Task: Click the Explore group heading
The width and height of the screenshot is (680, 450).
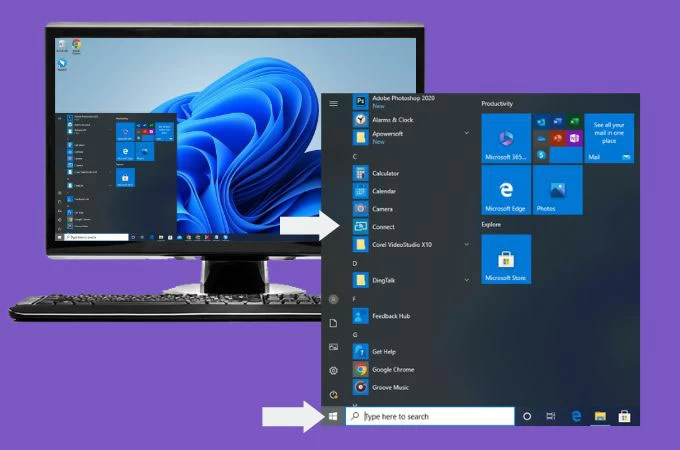Action: (x=491, y=225)
